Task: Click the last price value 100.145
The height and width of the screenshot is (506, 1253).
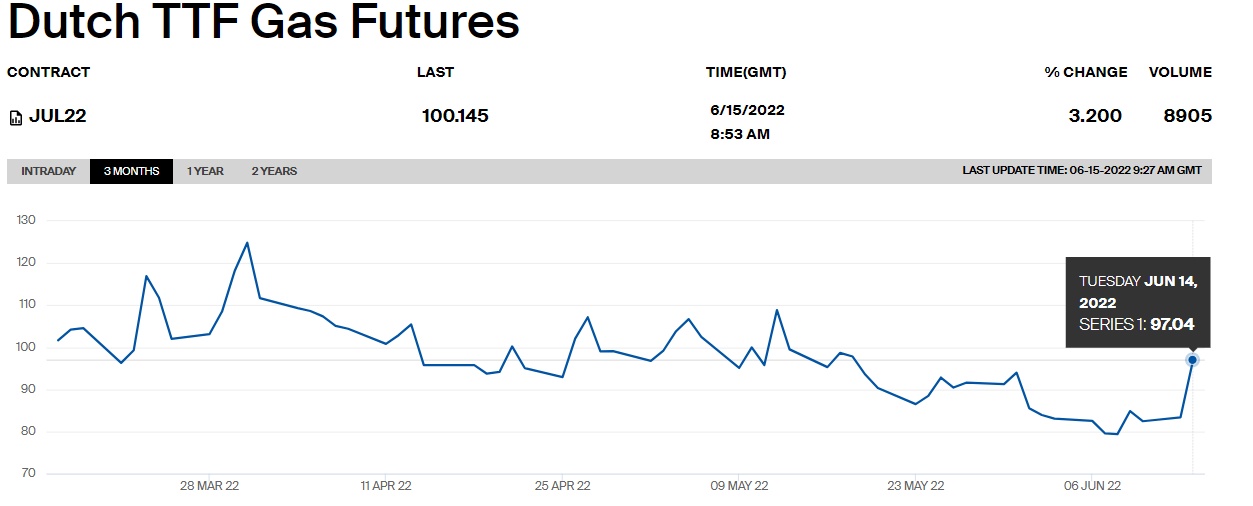Action: click(455, 116)
